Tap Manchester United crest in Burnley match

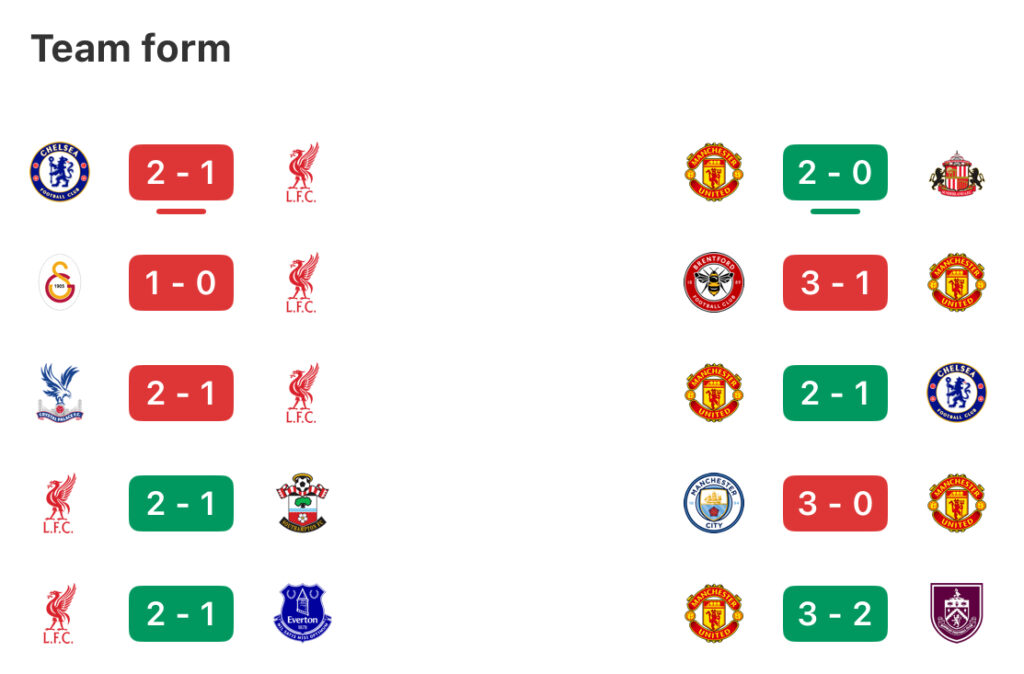tap(713, 613)
